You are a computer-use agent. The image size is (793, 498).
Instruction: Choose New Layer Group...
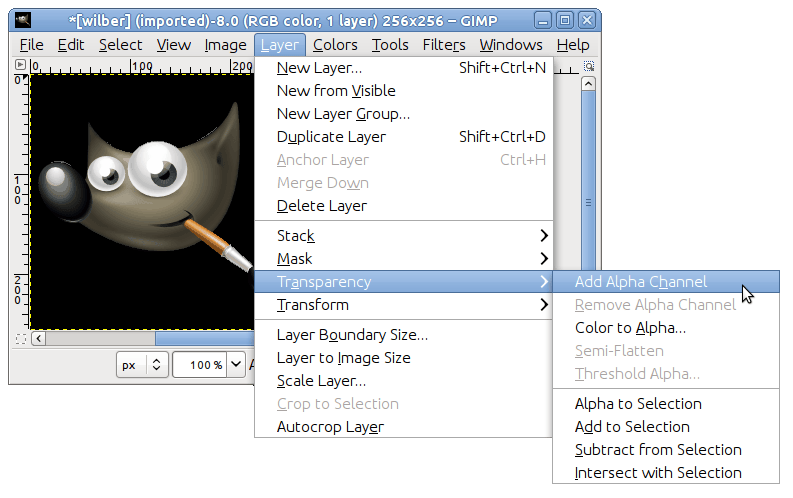[404, 114]
